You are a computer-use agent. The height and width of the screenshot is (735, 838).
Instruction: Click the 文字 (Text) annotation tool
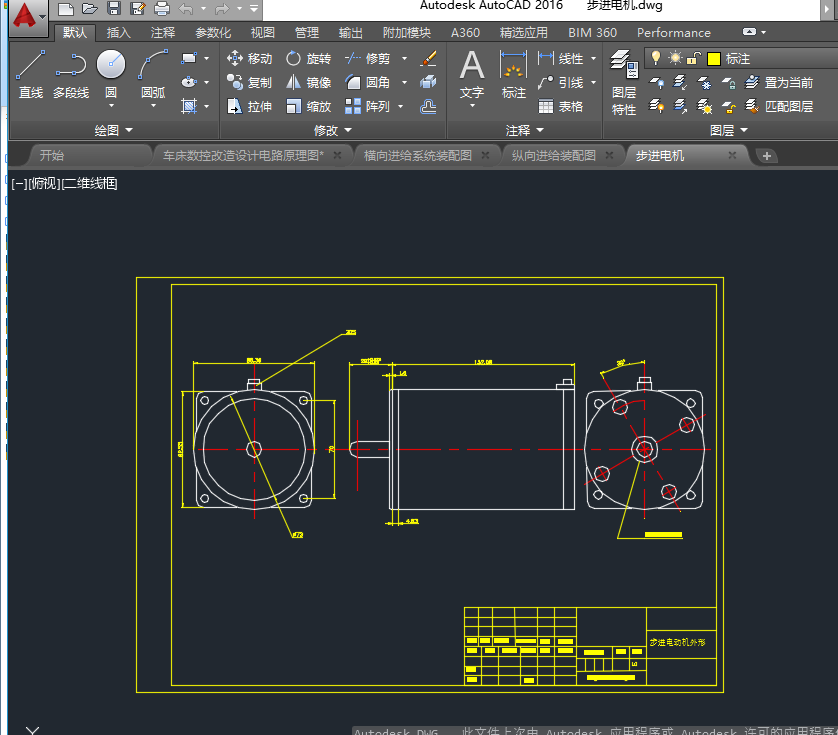pos(471,76)
